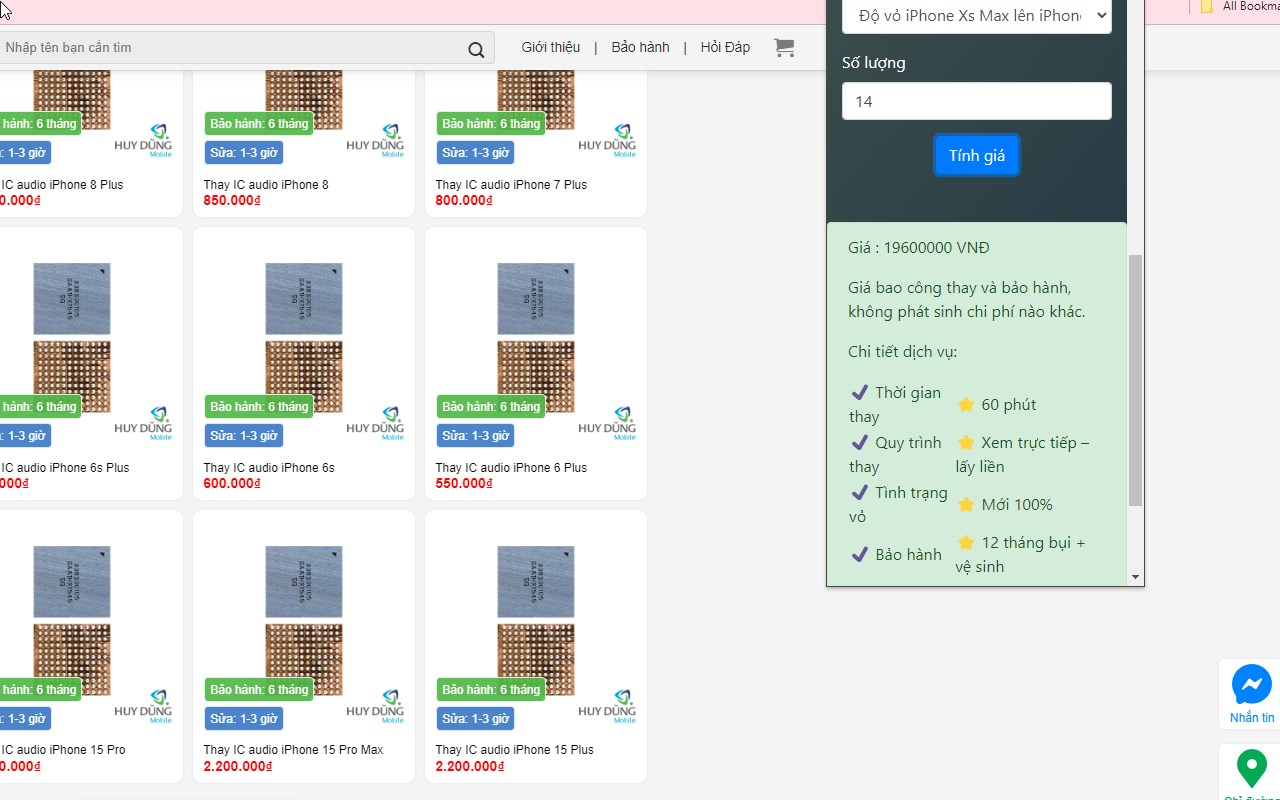
Task: Click Bảo hành 6 tháng badge on iPhone 8 card
Action: pyautogui.click(x=259, y=124)
